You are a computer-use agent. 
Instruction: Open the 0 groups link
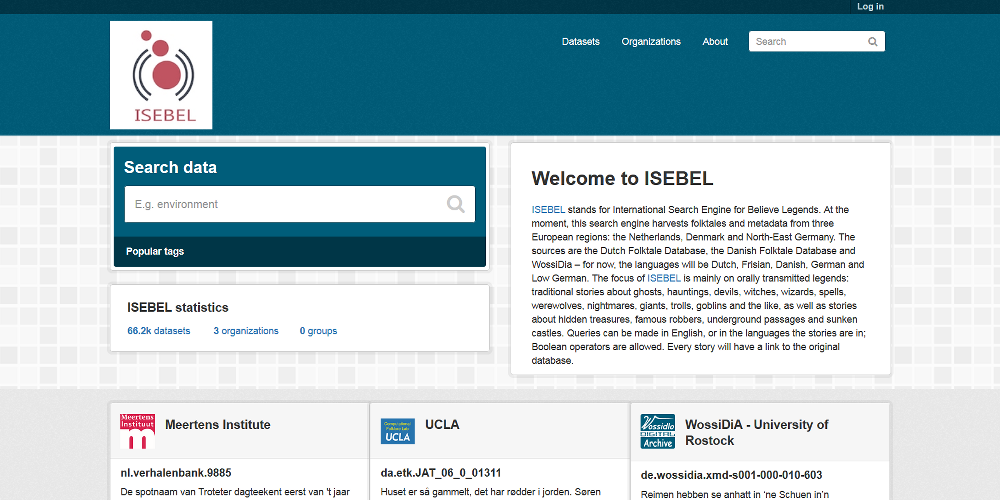(318, 331)
